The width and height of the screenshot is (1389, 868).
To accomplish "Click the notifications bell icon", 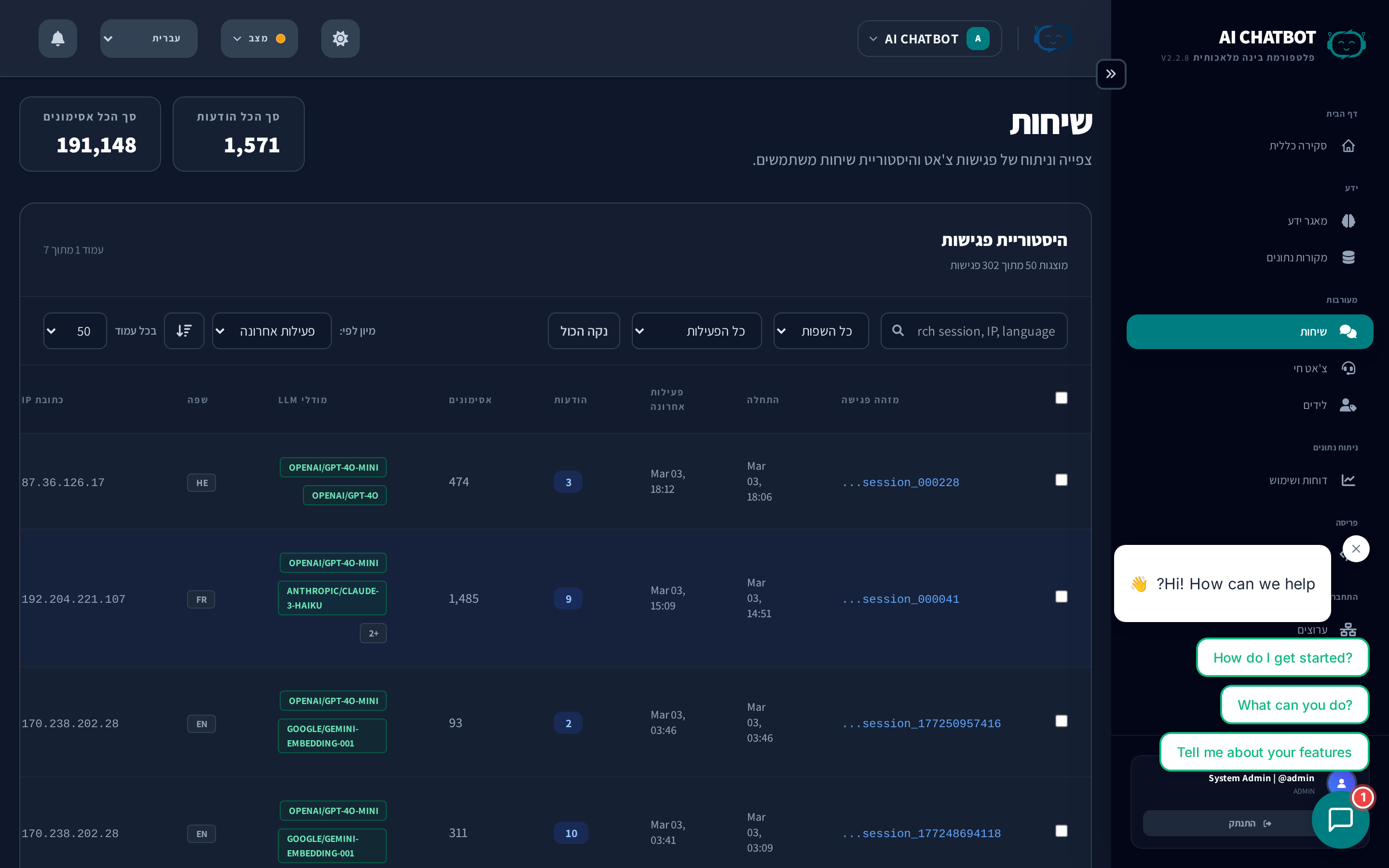I will (x=57, y=39).
